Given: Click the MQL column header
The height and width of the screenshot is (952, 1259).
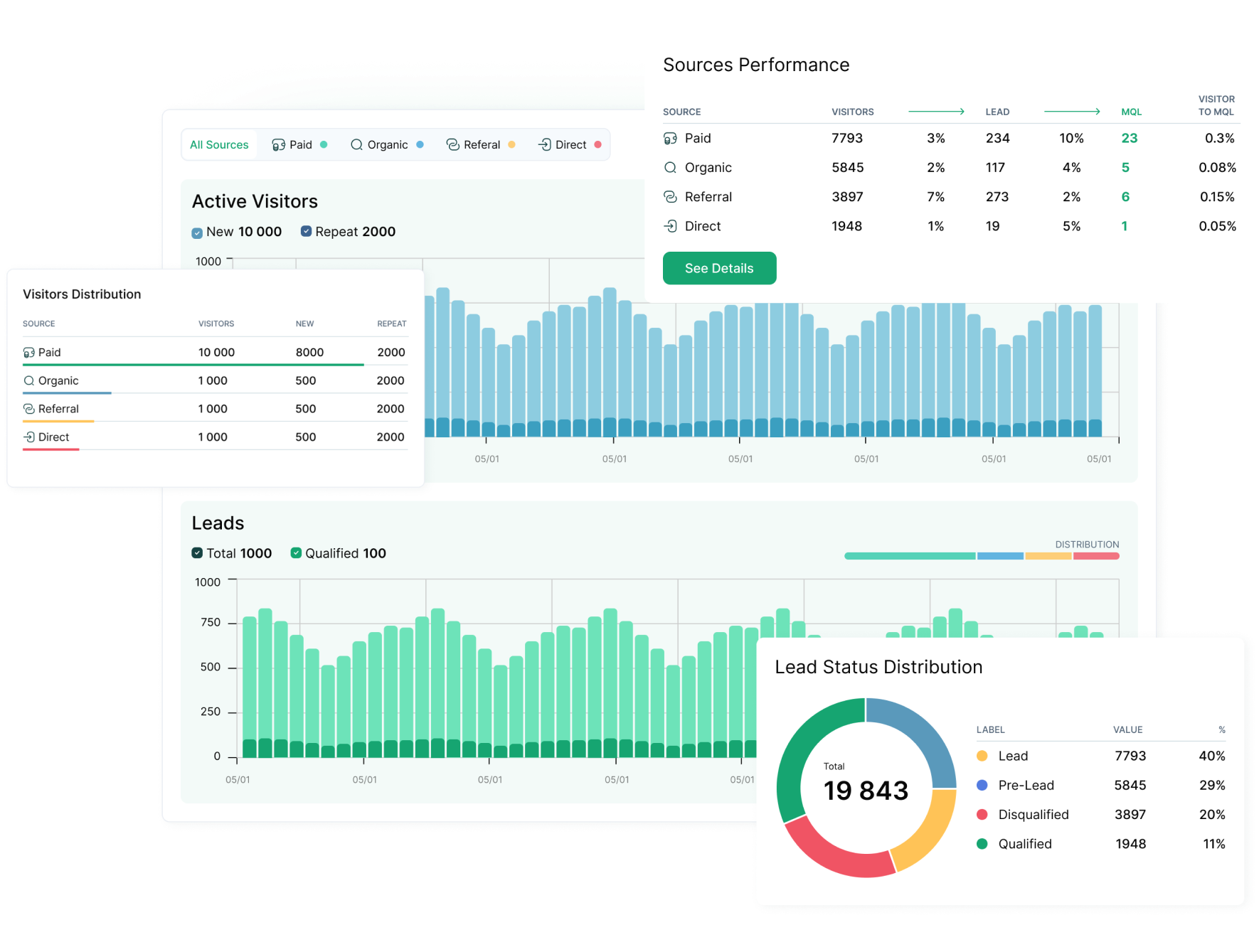Looking at the screenshot, I should pyautogui.click(x=1131, y=112).
